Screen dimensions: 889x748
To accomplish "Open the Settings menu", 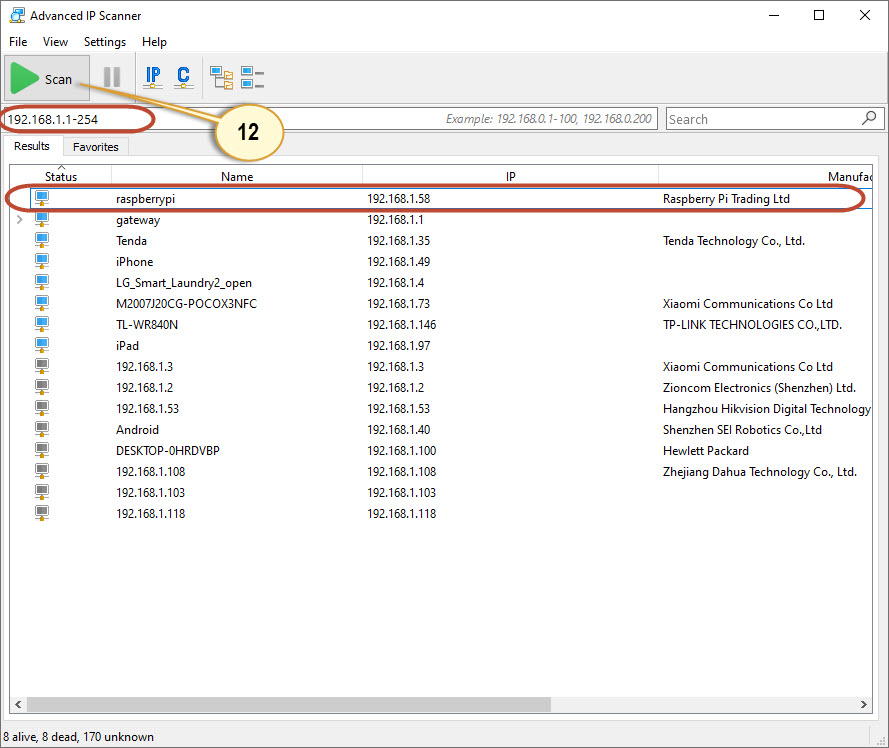I will [x=105, y=42].
